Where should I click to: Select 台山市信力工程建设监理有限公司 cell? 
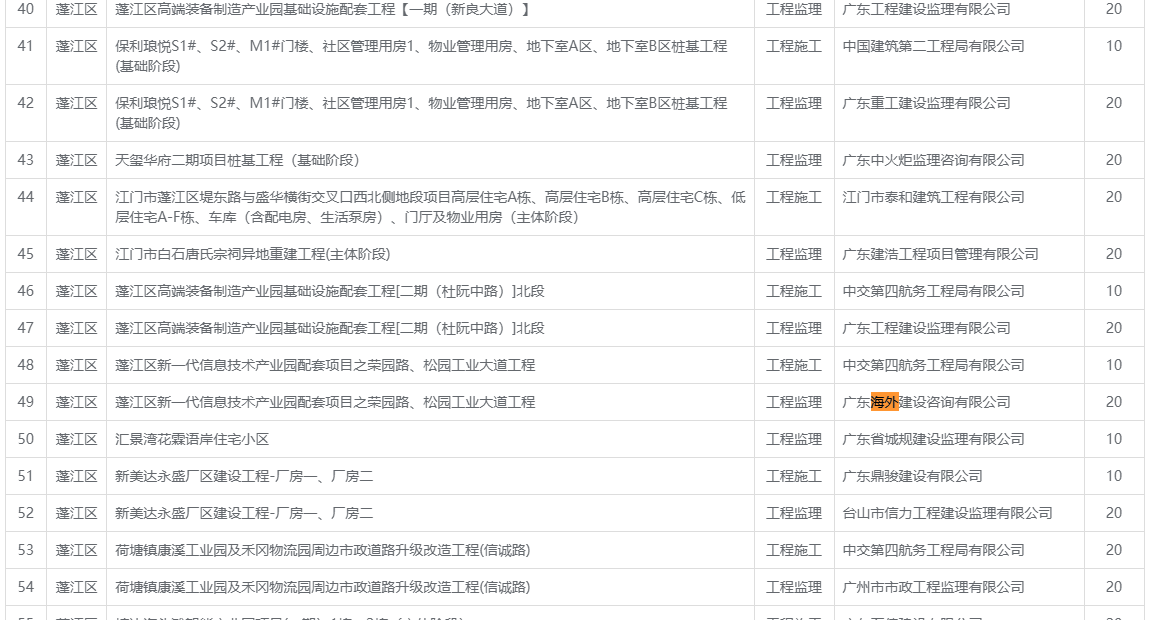[x=947, y=513]
